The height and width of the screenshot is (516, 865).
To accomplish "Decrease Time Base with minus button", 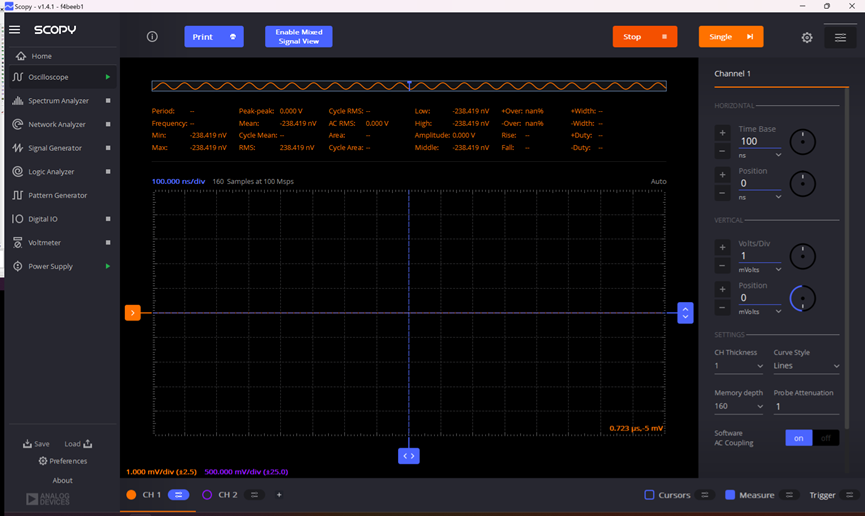I will (x=722, y=151).
